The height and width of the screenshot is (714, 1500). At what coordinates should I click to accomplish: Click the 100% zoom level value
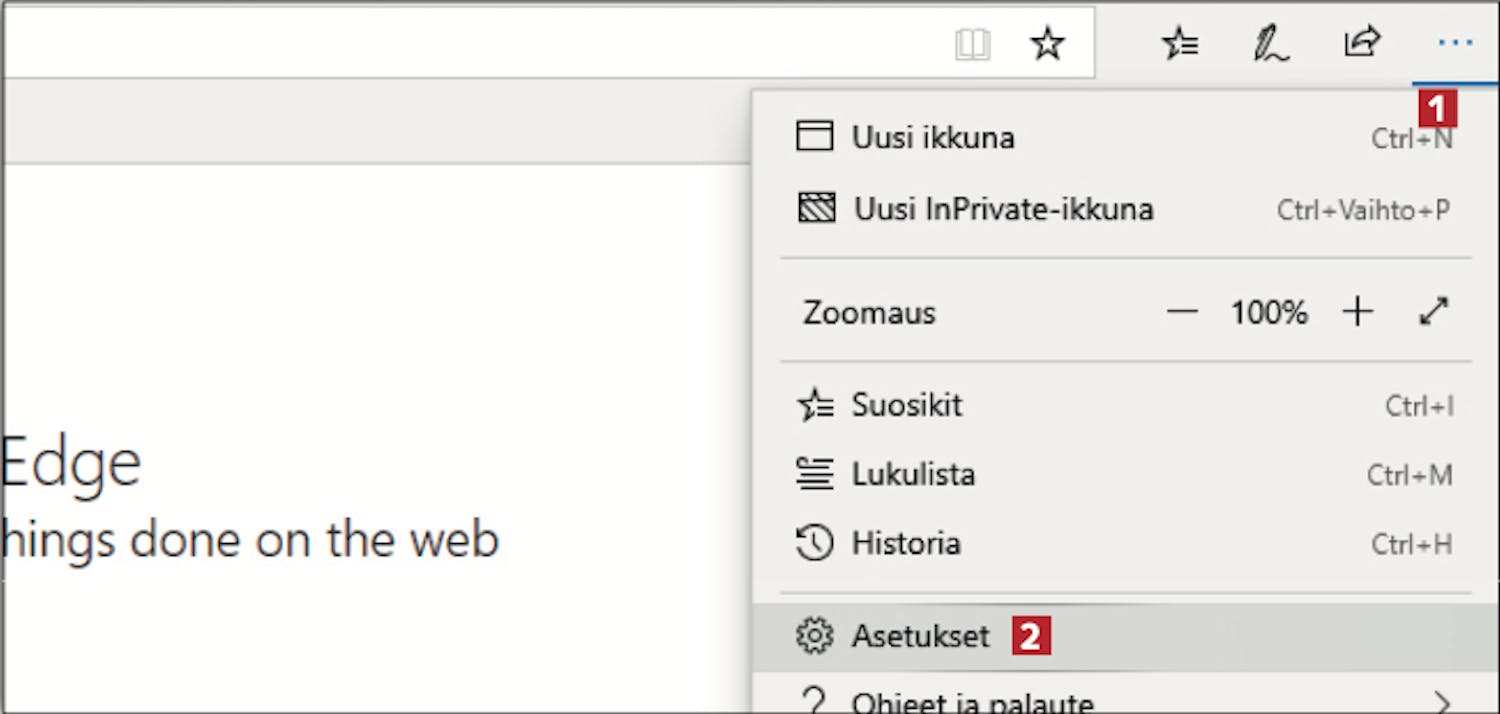pyautogui.click(x=1269, y=313)
